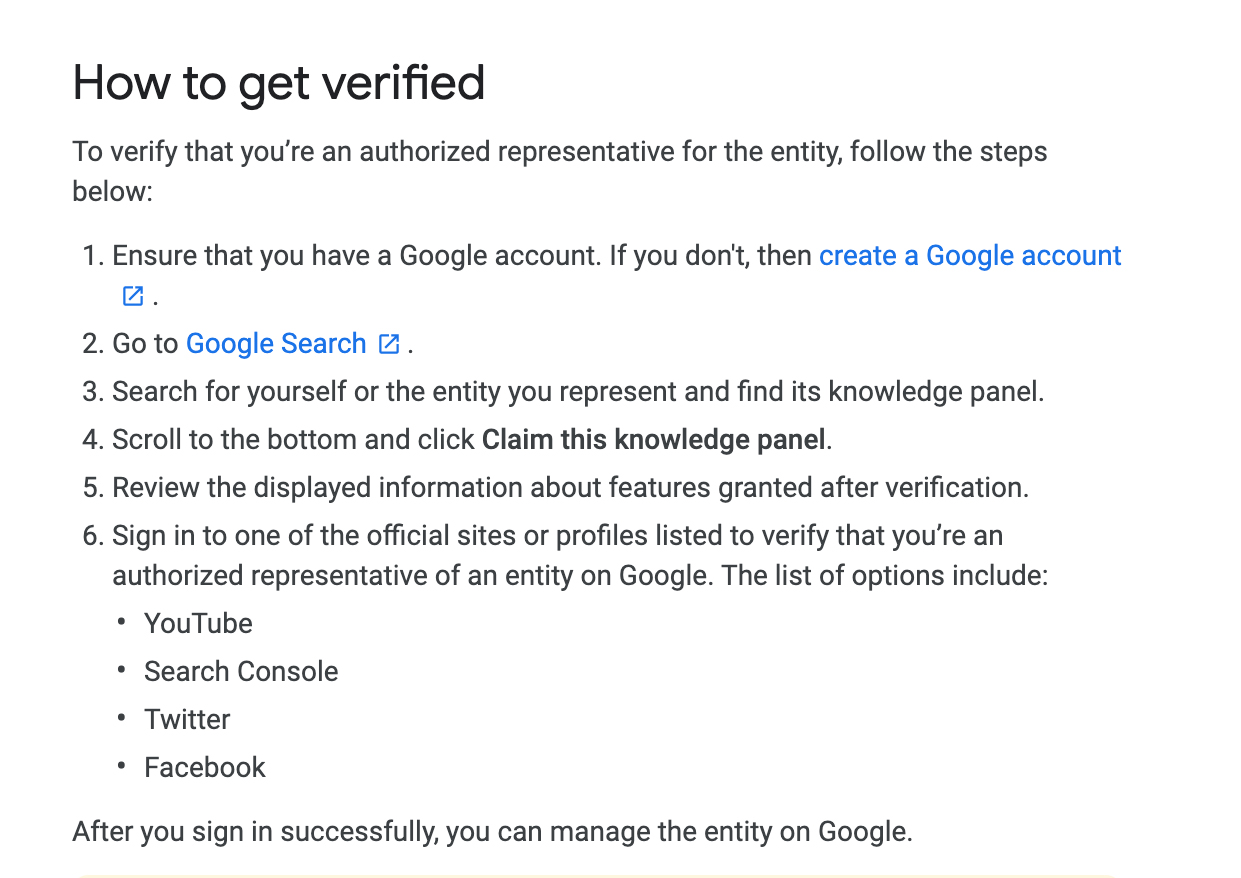Click the "After you sign in successfully" paragraph

(492, 832)
